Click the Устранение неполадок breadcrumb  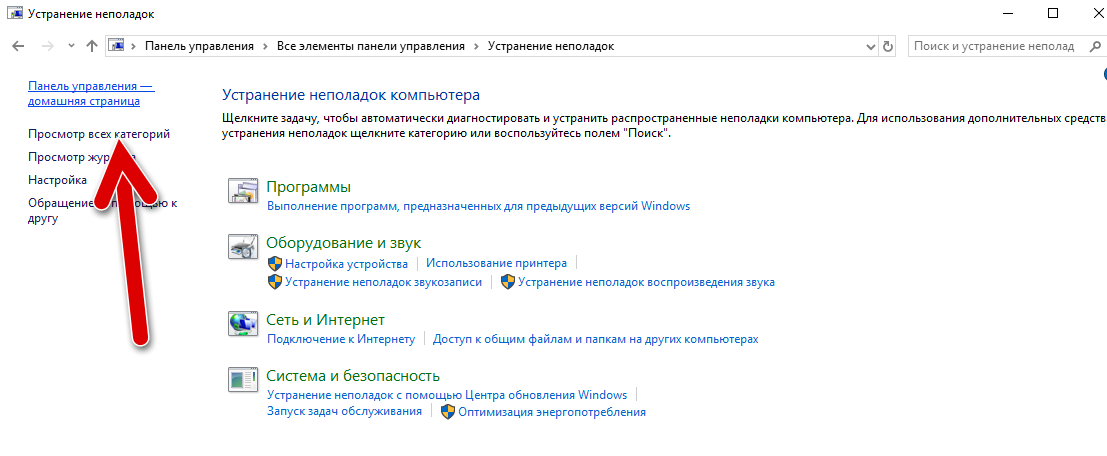[551, 46]
